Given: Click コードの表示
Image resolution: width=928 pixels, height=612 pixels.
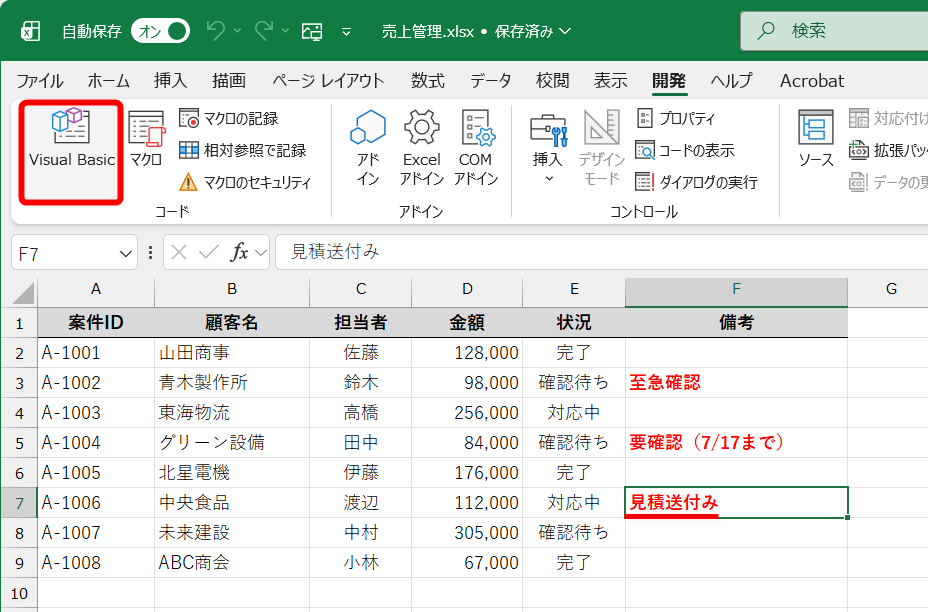Looking at the screenshot, I should [x=685, y=150].
